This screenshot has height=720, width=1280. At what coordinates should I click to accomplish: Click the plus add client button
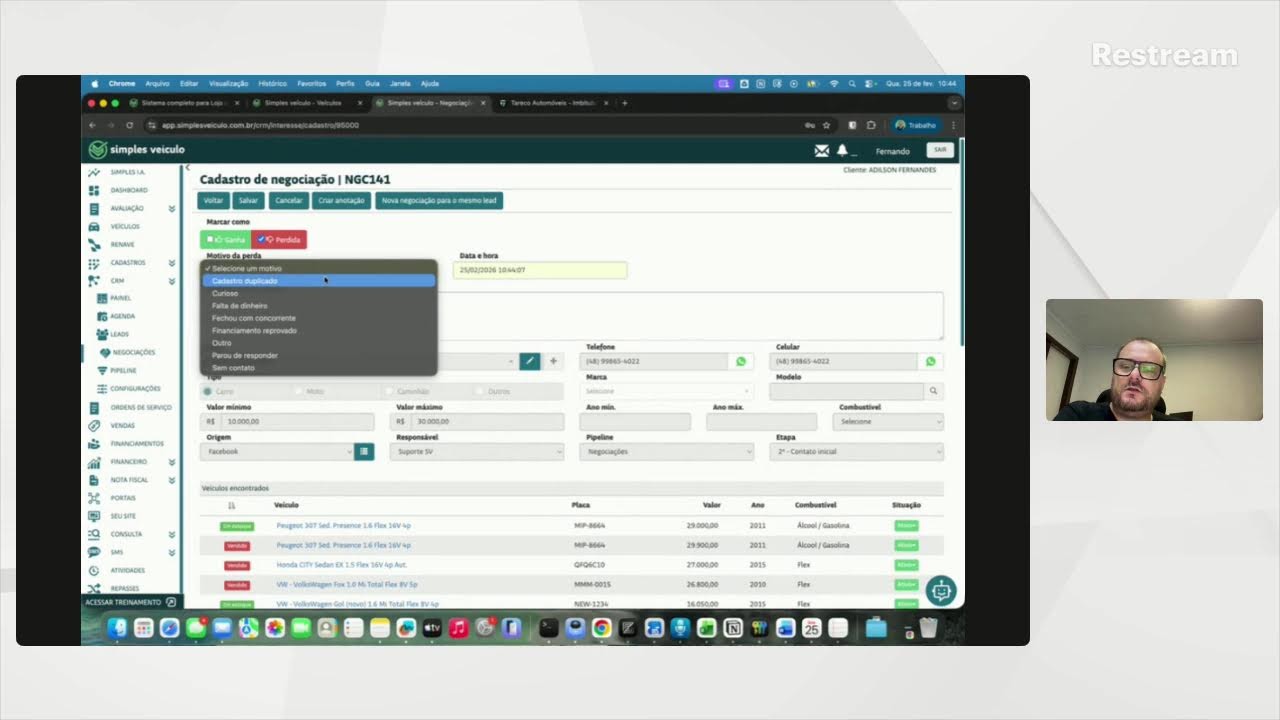pos(553,361)
